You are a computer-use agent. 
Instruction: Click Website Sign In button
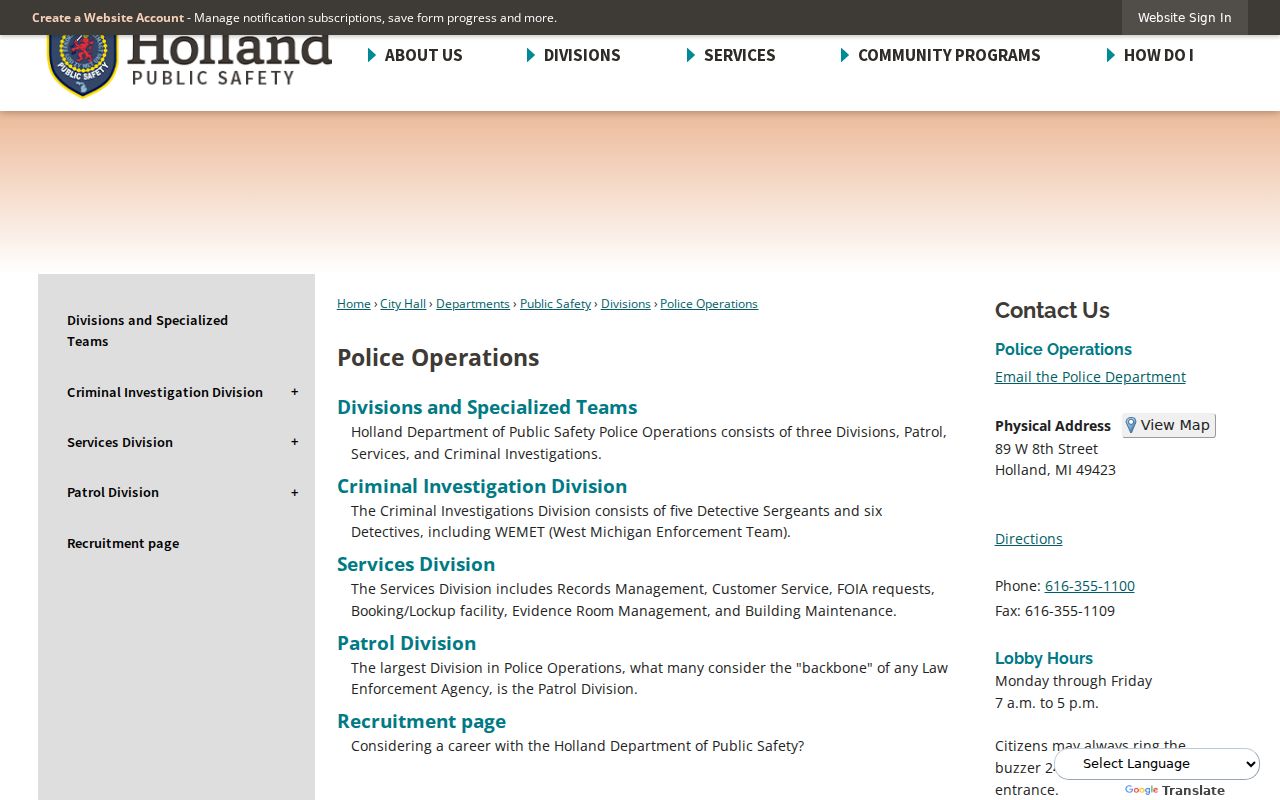(x=1184, y=17)
